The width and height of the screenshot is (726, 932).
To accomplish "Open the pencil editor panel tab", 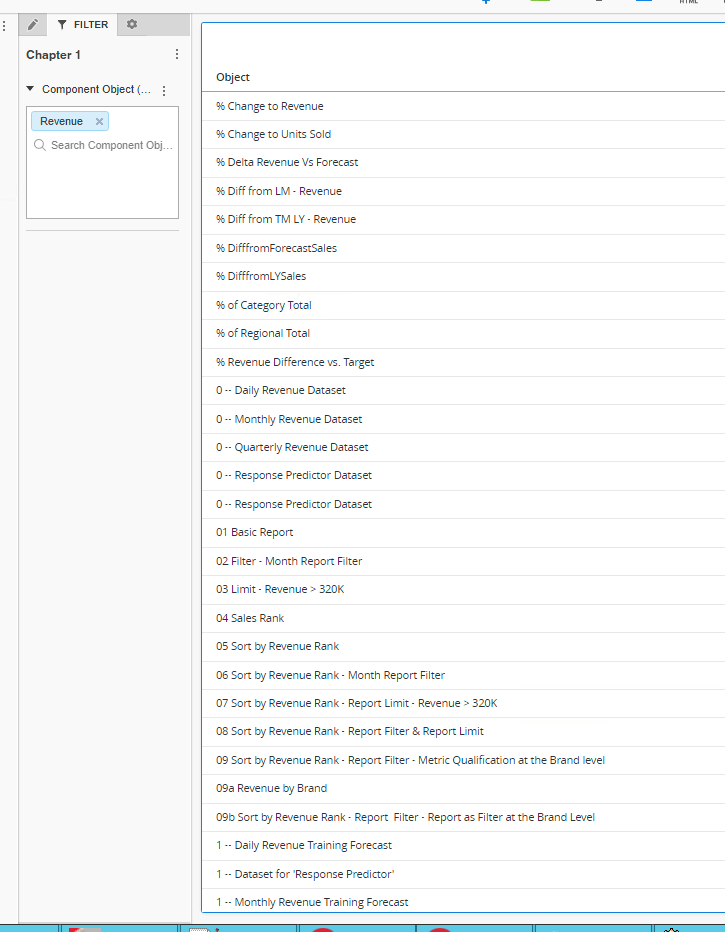I will 33,25.
